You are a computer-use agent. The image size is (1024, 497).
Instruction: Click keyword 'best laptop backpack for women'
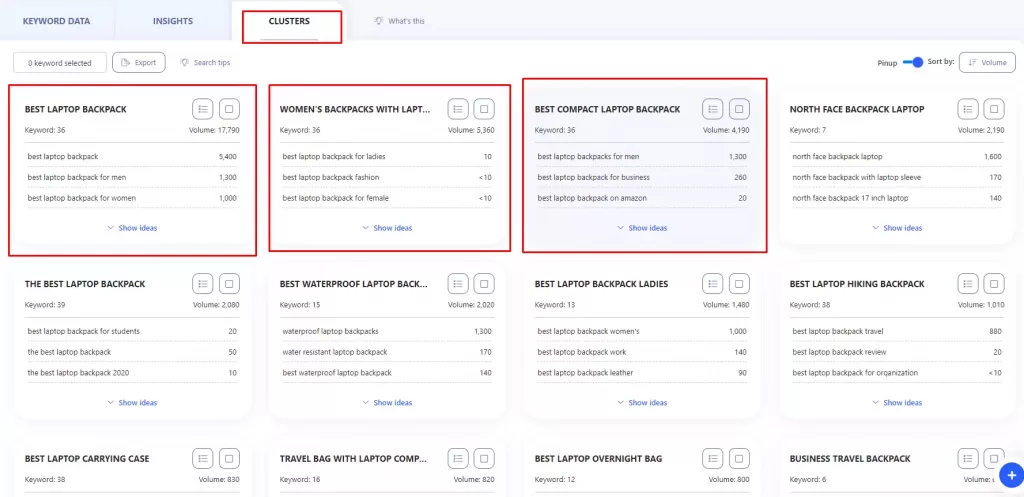82,198
